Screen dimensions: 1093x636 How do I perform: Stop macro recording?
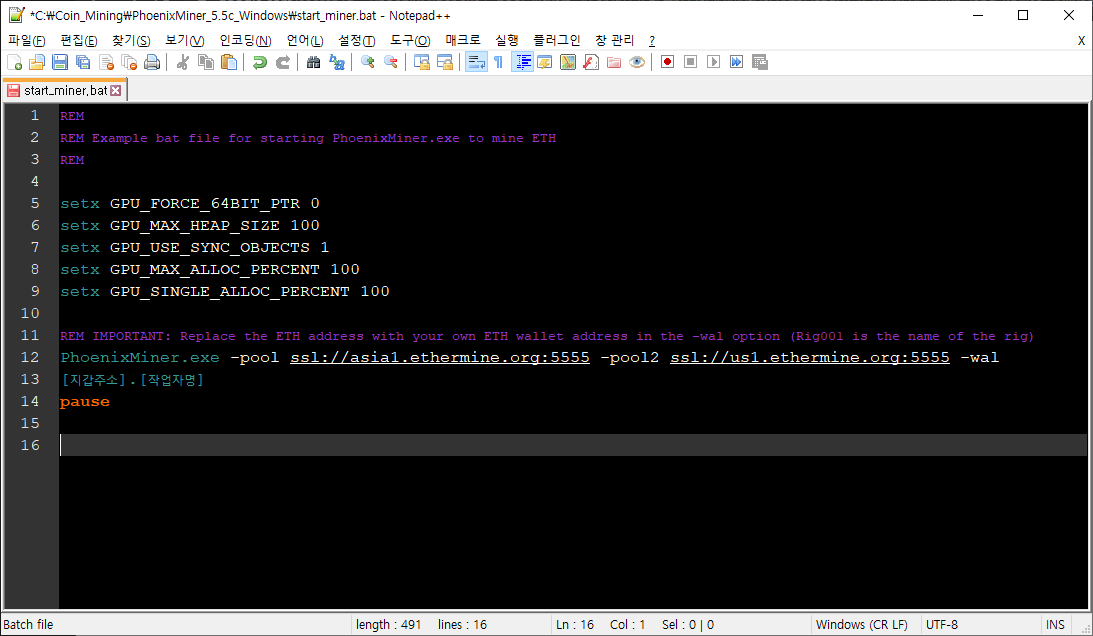click(690, 62)
